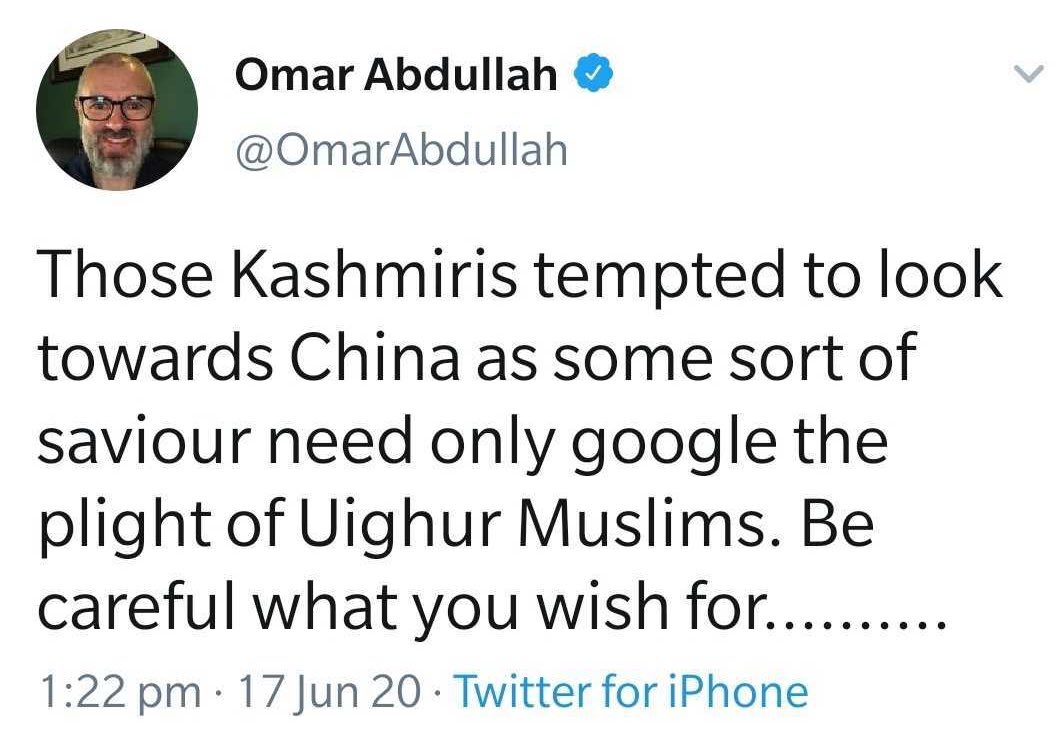The image size is (1060, 747).
Task: Expand the tweet options chevron
Action: [1027, 73]
